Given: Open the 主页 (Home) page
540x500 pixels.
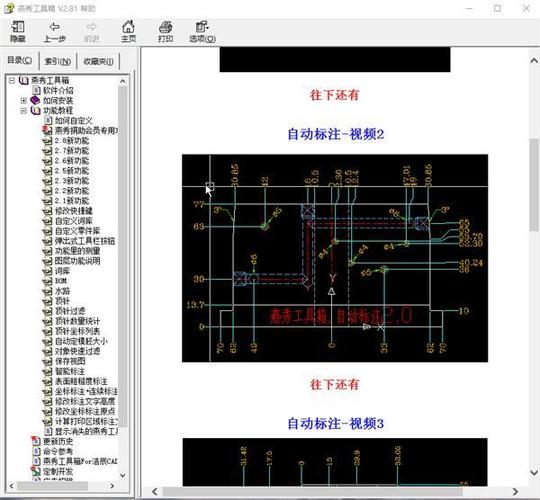Looking at the screenshot, I should click(128, 31).
